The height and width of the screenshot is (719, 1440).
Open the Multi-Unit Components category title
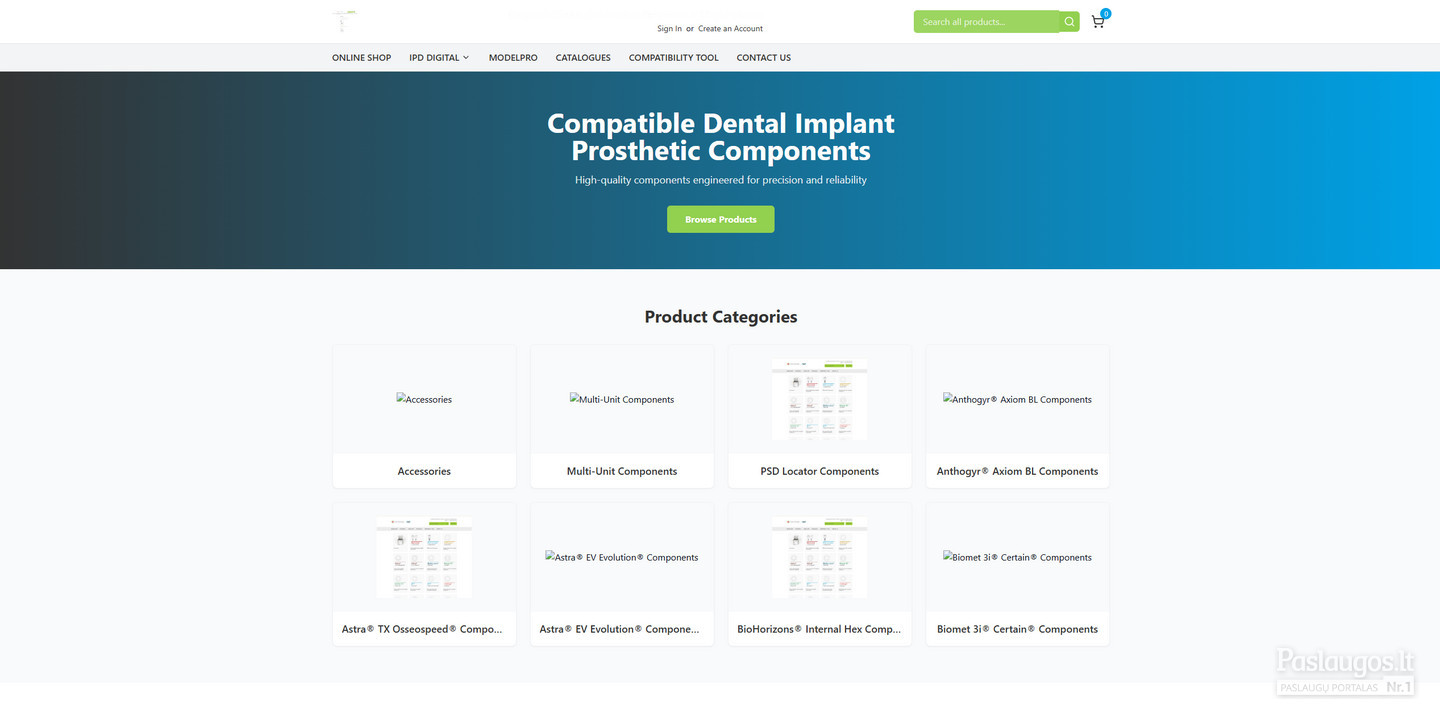pos(622,471)
